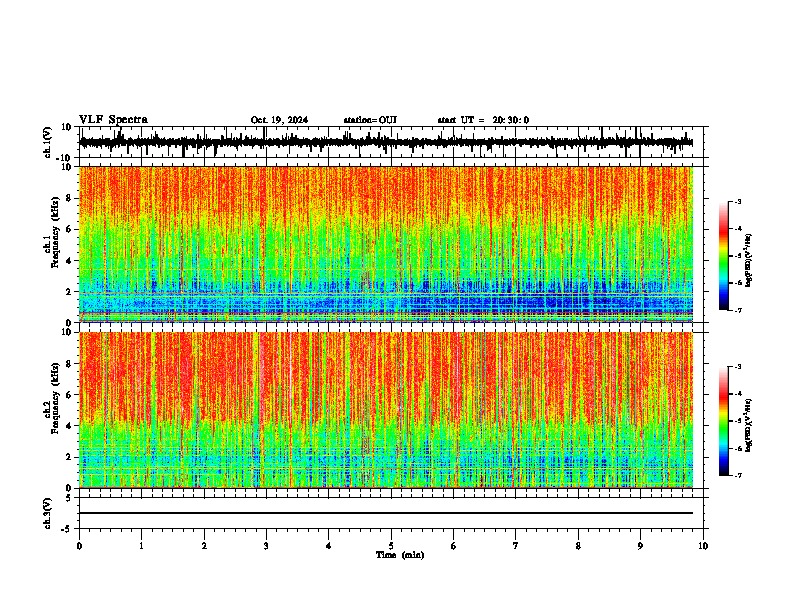Click the "-7" label on ch.2 color scale
792x612 pixels.
(x=738, y=475)
